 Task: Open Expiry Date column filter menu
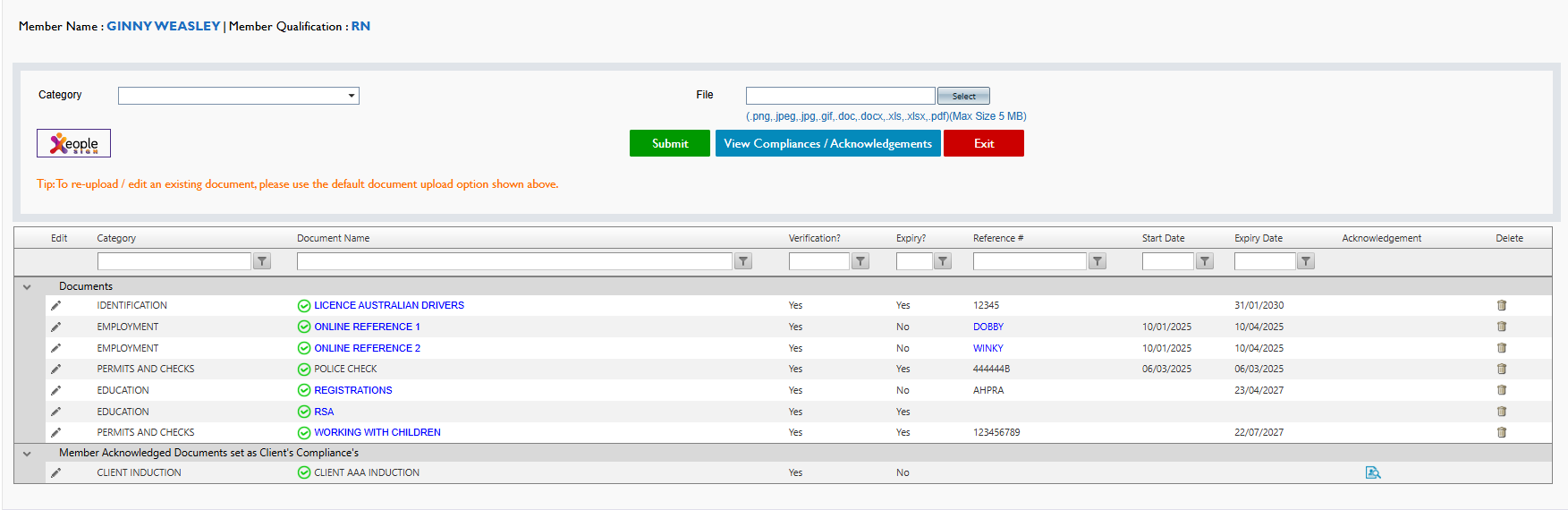tap(1306, 261)
